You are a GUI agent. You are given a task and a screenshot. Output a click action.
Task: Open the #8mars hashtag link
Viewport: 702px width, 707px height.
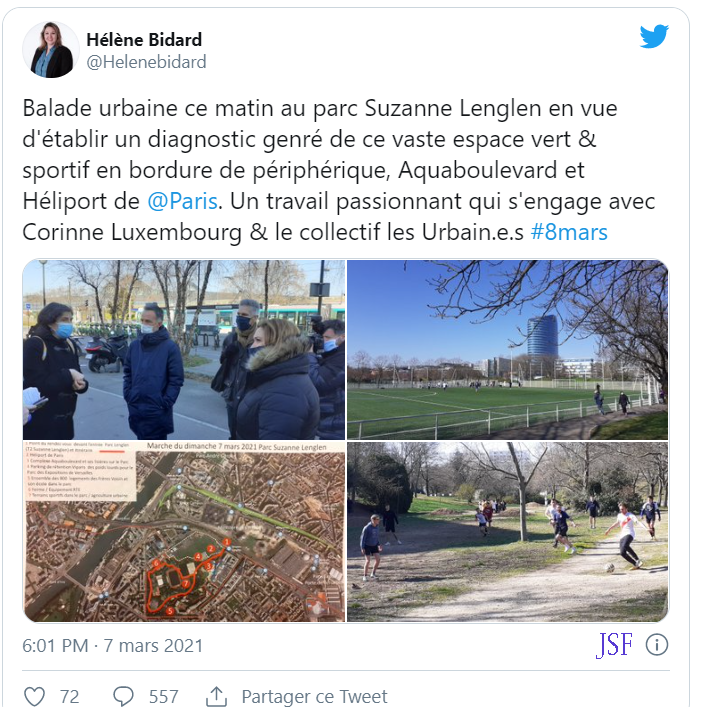(569, 232)
